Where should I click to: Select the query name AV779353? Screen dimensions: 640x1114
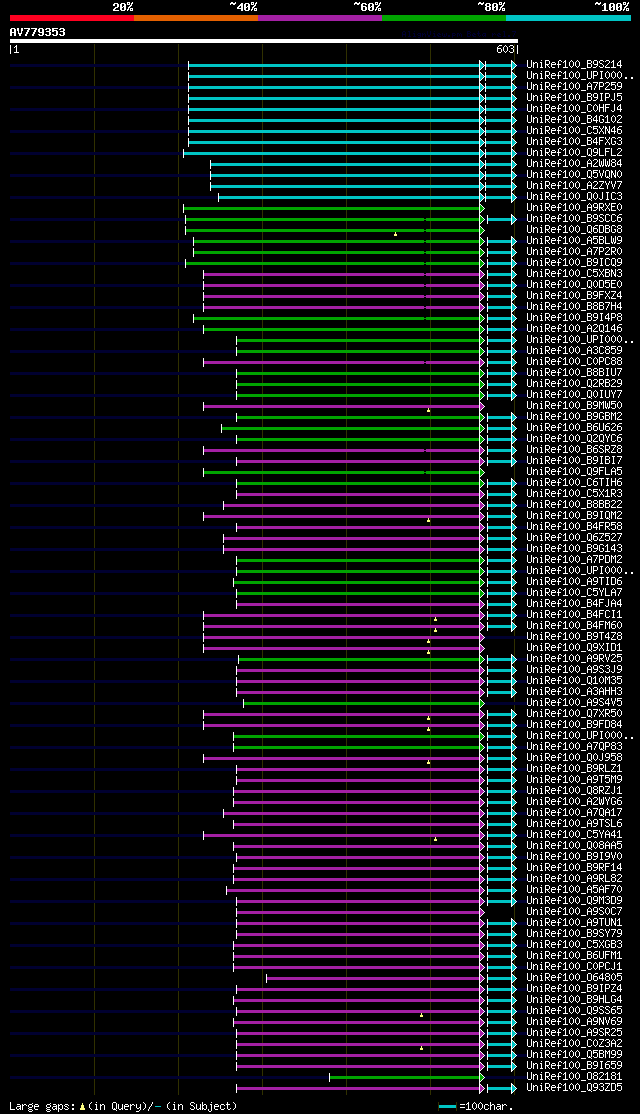[38, 32]
